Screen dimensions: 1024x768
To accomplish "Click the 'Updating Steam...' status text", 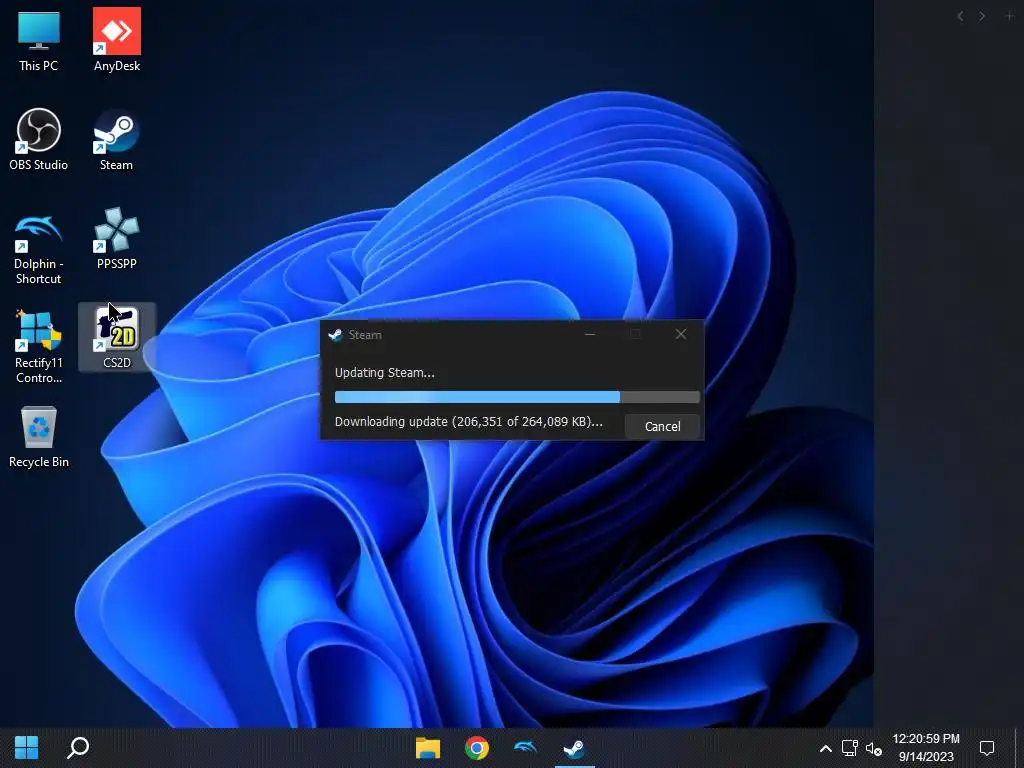I will (385, 373).
